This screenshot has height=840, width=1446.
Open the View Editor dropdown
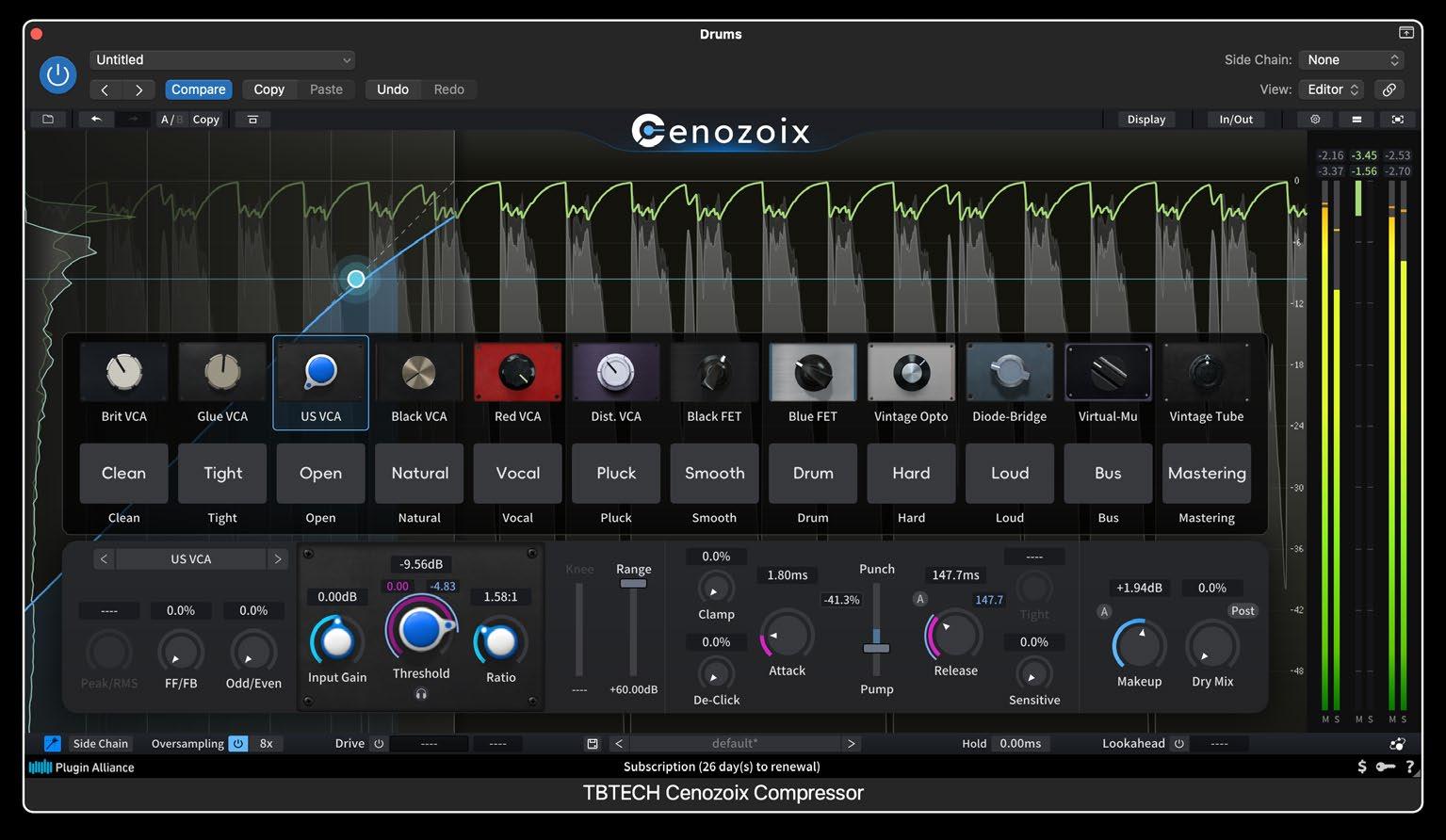(1332, 89)
